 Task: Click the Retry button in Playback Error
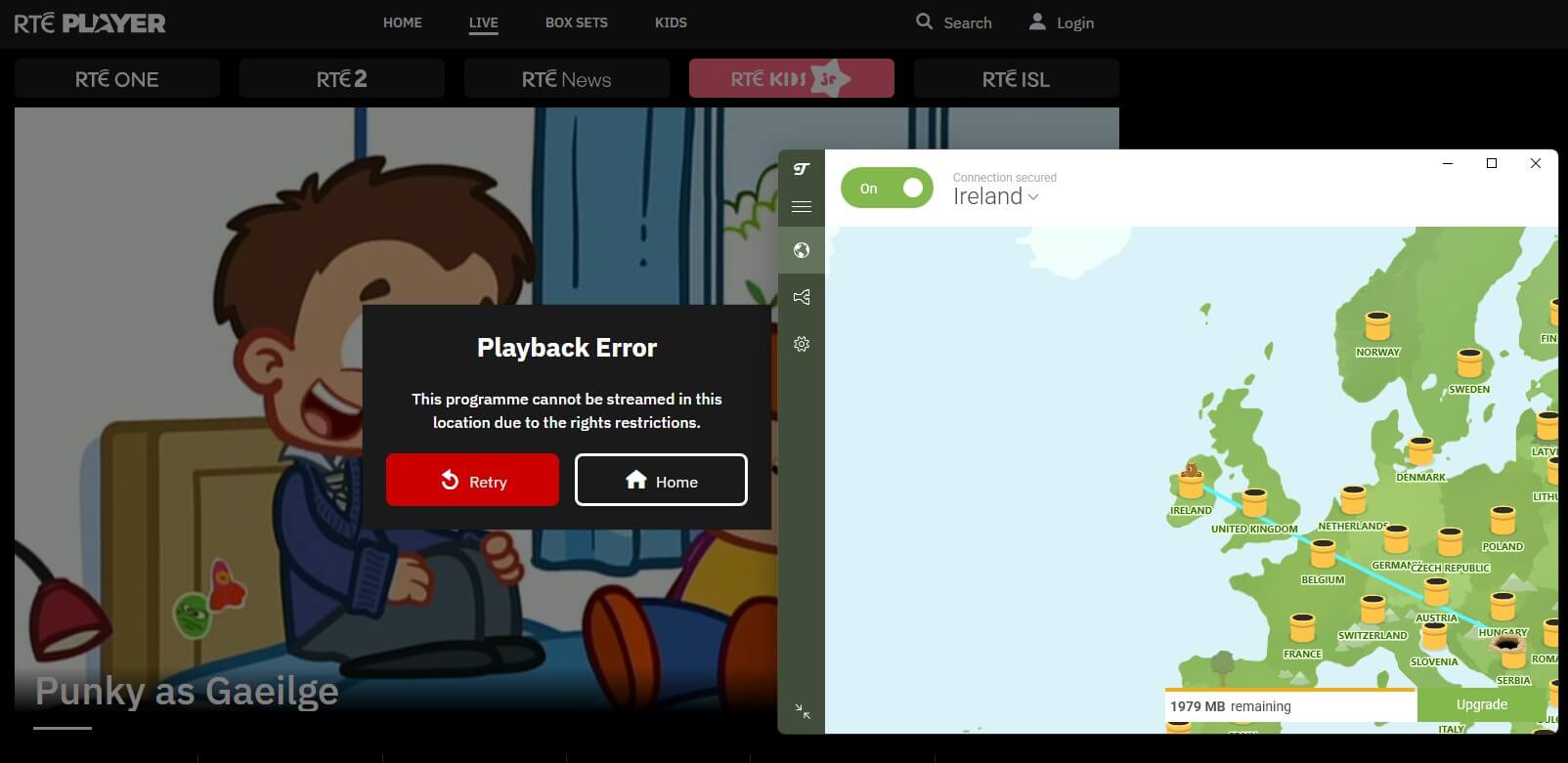click(472, 480)
